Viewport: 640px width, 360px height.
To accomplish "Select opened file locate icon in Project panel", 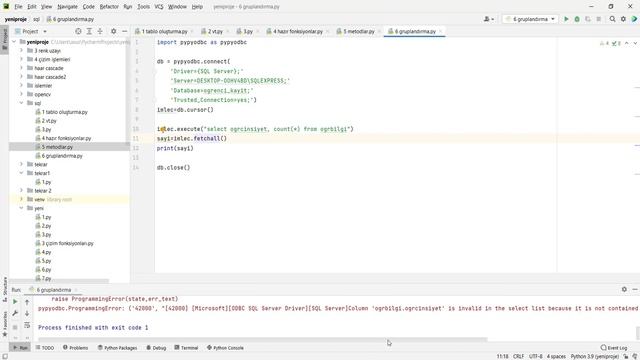I will tap(78, 31).
